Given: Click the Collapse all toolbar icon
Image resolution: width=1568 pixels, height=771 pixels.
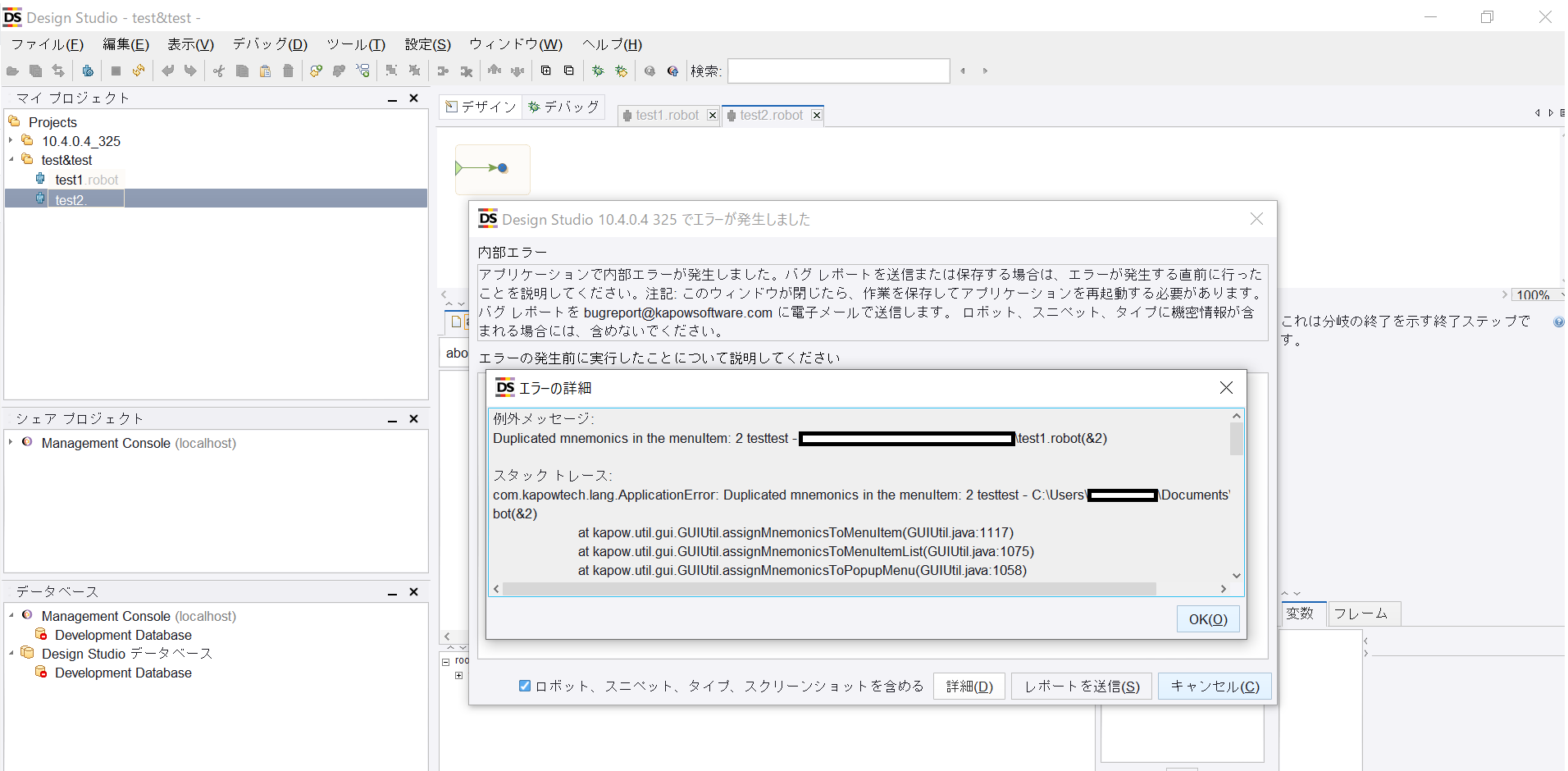Looking at the screenshot, I should (569, 71).
